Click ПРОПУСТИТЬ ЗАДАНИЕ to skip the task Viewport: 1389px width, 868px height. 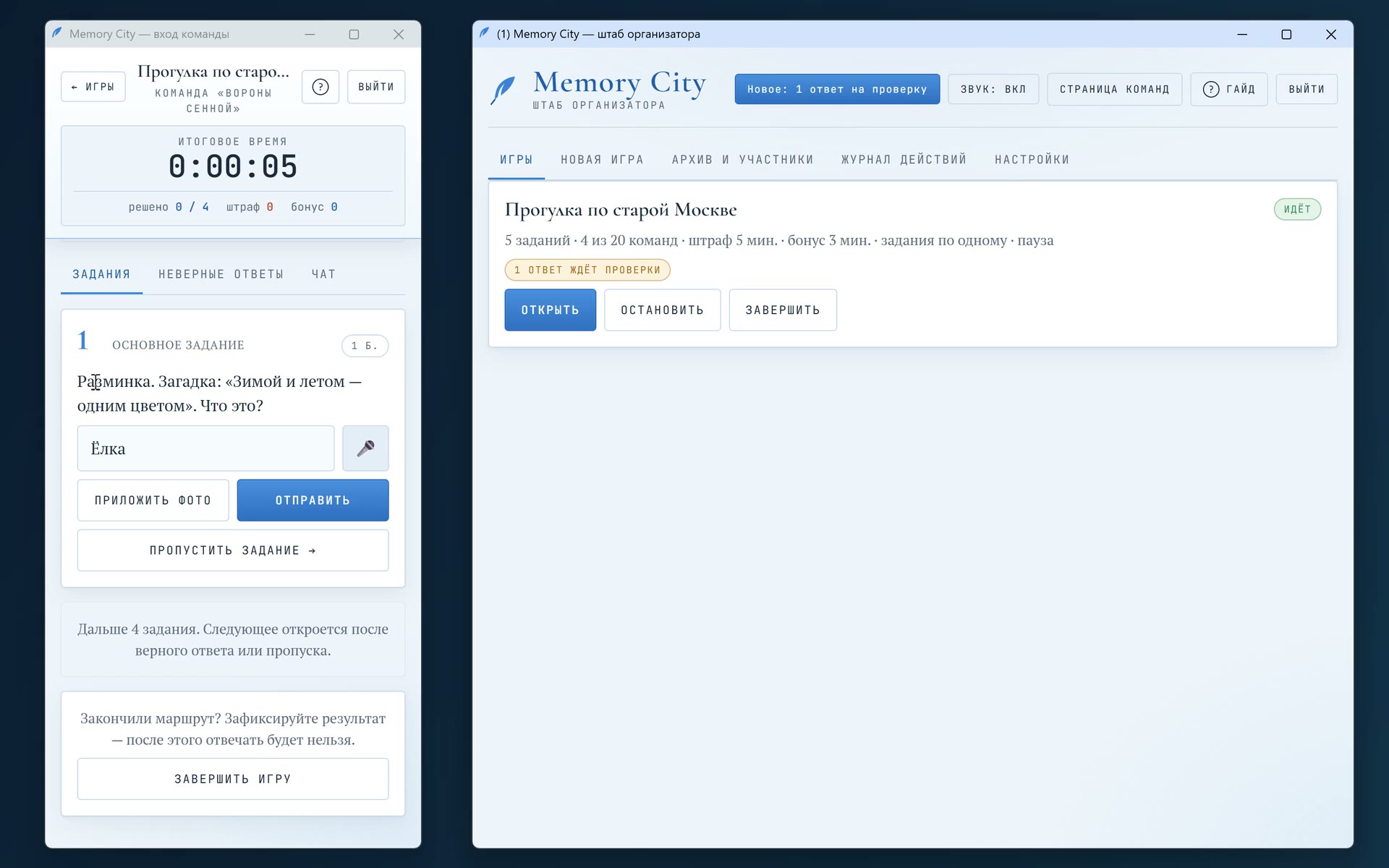(x=233, y=550)
